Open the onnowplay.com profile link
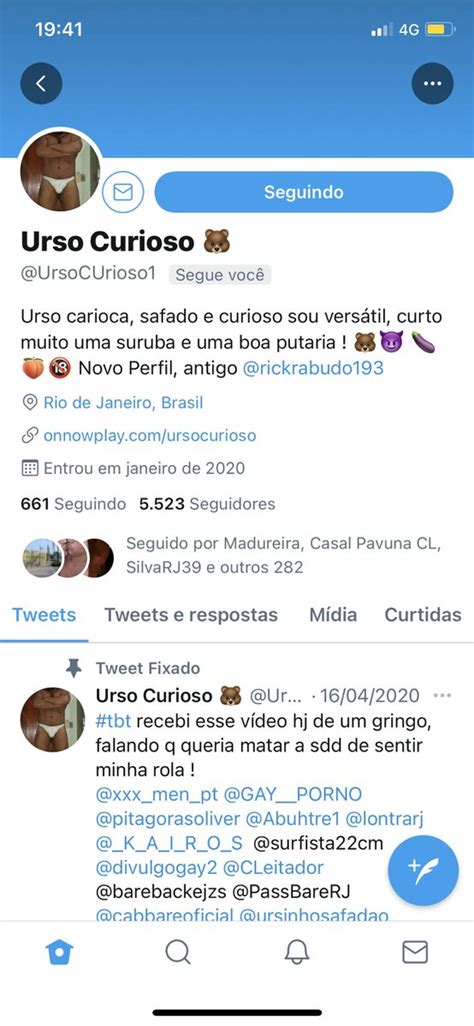Screen dimensions: 474x1026 [150, 435]
